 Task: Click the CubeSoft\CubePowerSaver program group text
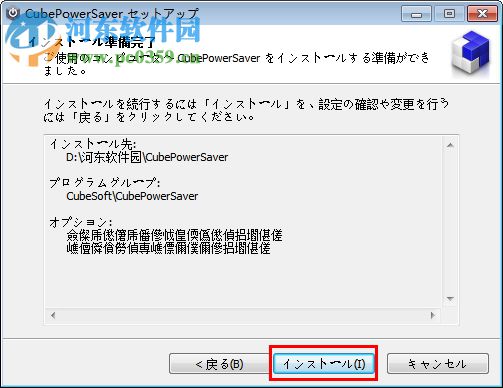(x=132, y=196)
